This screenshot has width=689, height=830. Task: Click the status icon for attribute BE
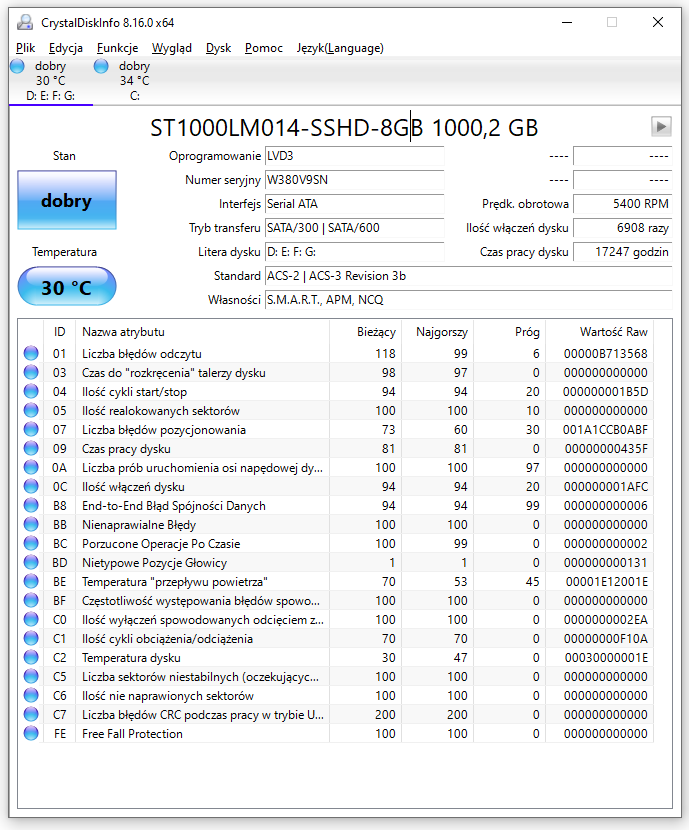(31, 582)
